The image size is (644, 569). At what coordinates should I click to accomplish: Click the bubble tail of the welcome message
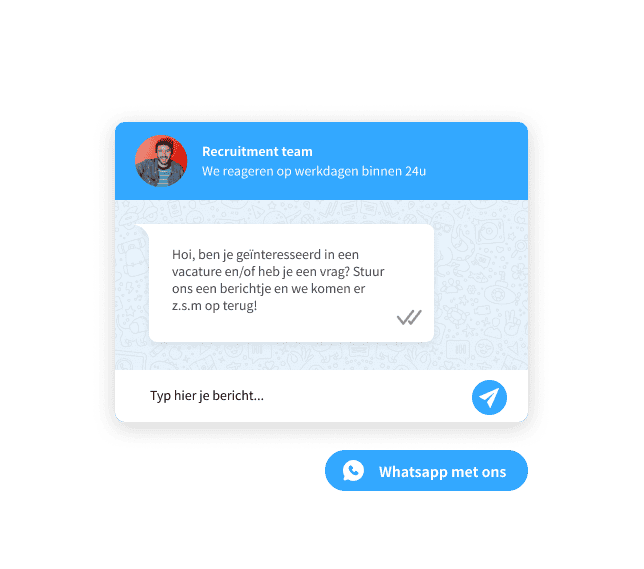pyautogui.click(x=142, y=230)
